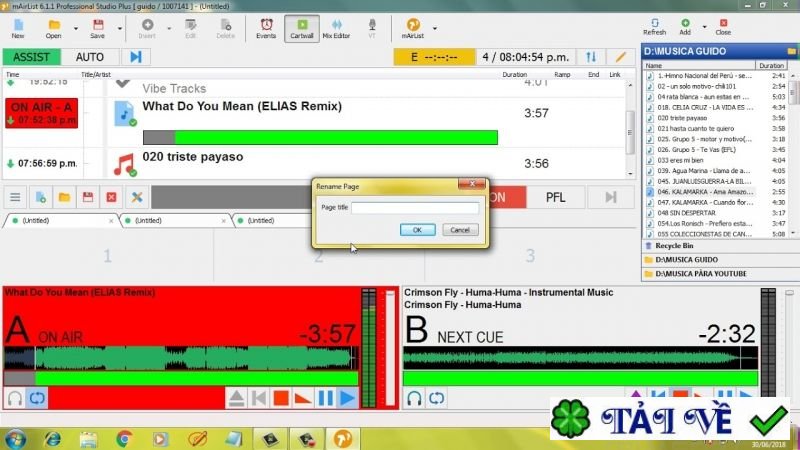
Task: Open Internet Explorer from the taskbar
Action: coord(53,439)
